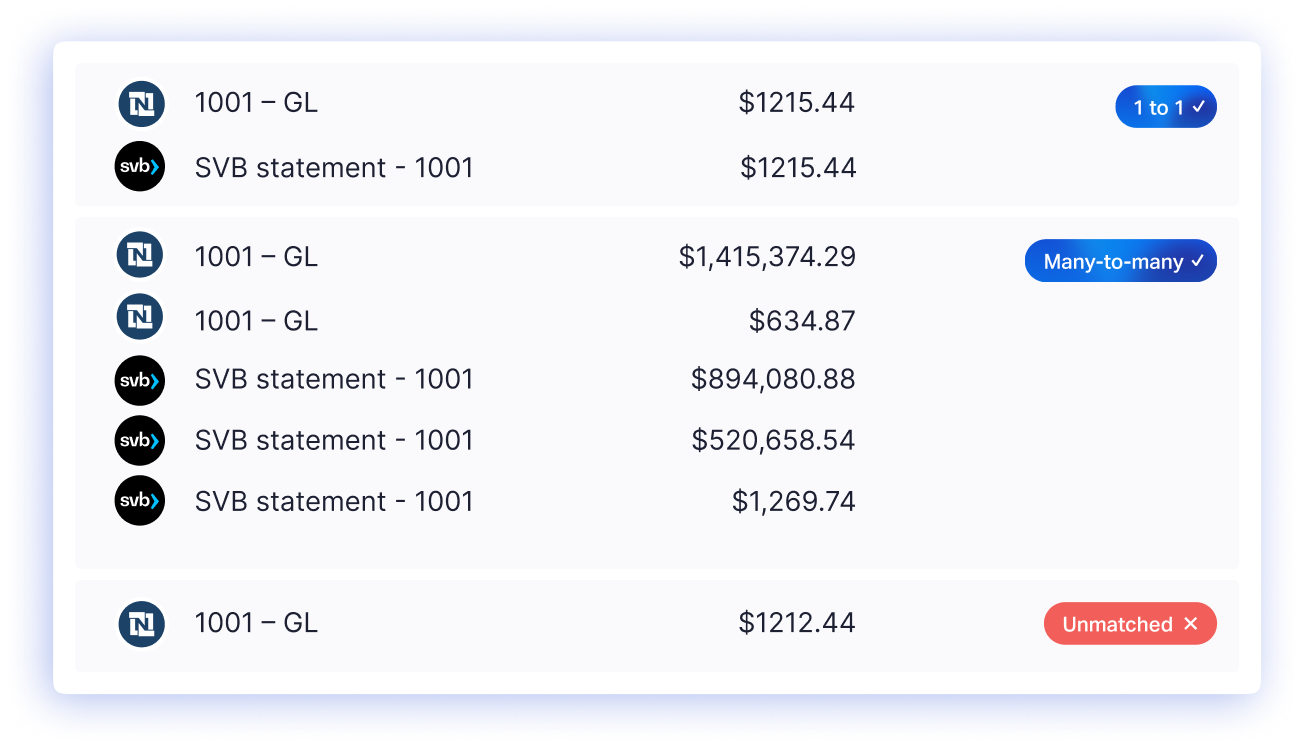Viewport: 1303px width, 748px height.
Task: Click the $634.87 amount
Action: (x=802, y=321)
